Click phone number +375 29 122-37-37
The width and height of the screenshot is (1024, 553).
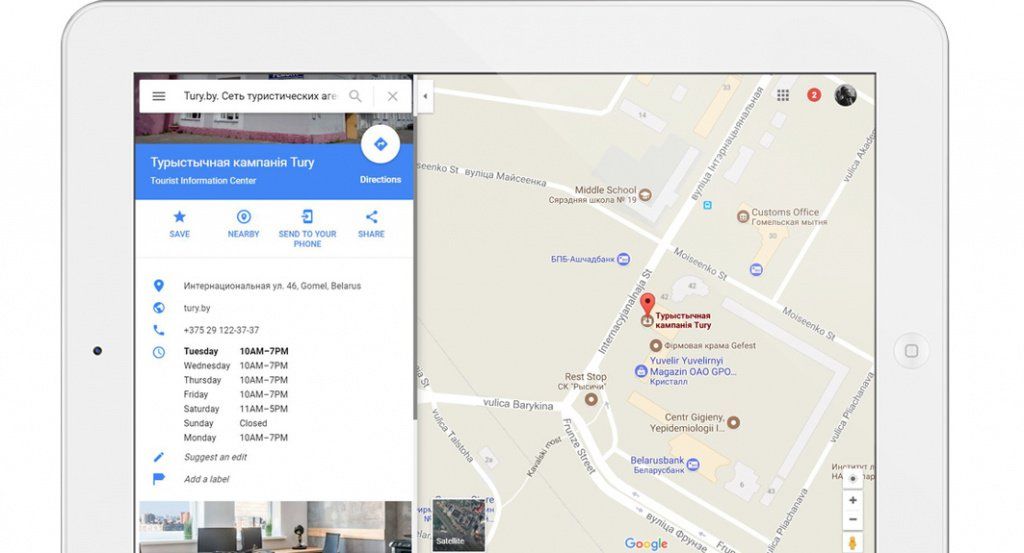221,330
